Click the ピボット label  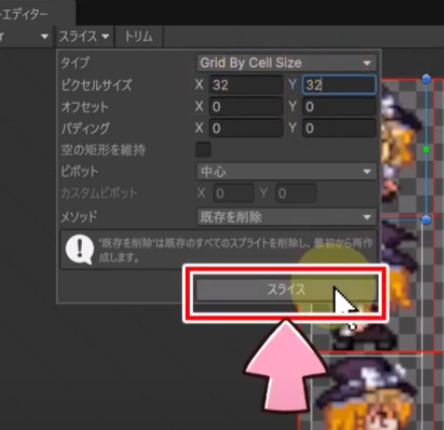pyautogui.click(x=80, y=172)
